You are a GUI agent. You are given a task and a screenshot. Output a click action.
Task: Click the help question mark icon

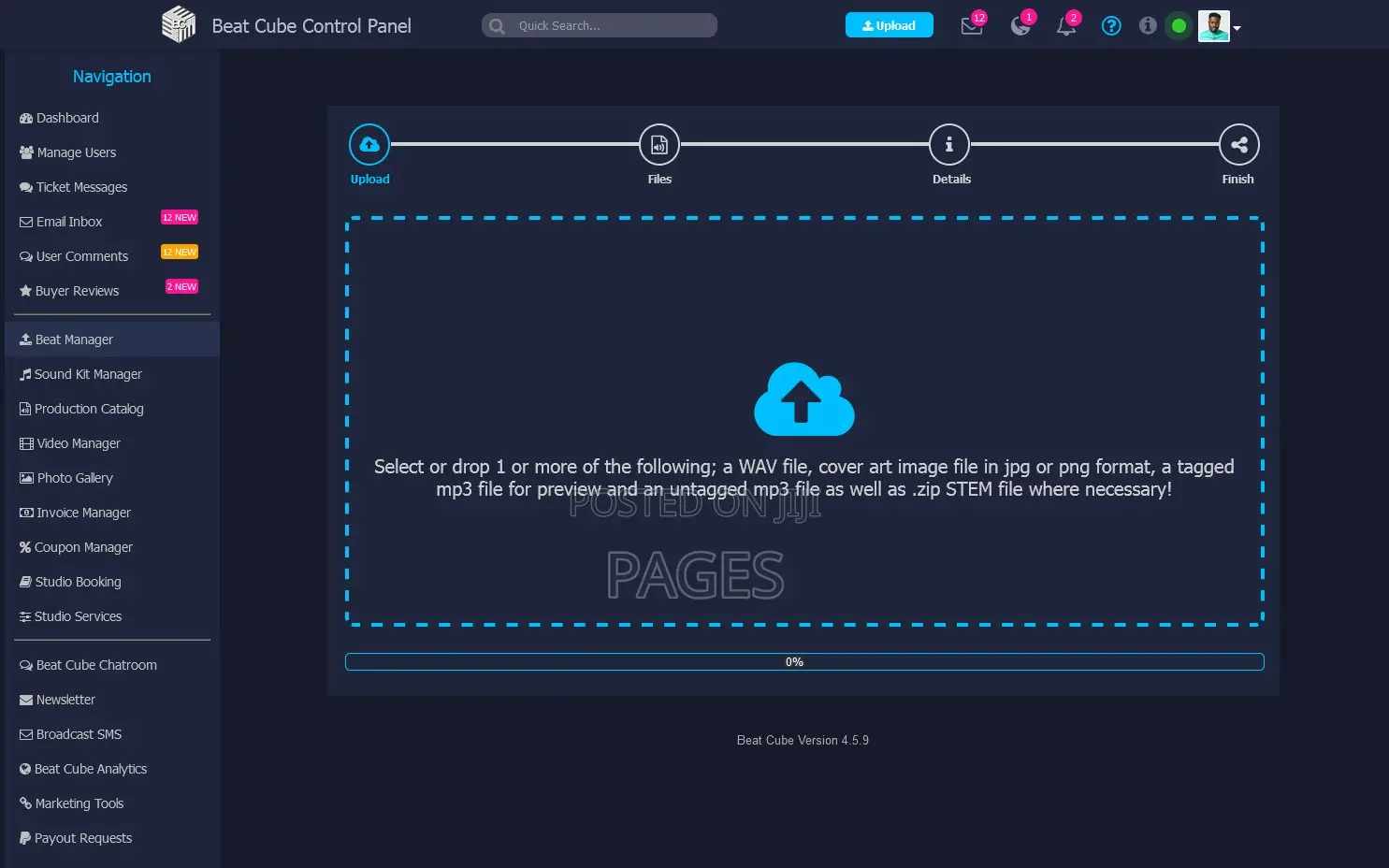(1111, 26)
